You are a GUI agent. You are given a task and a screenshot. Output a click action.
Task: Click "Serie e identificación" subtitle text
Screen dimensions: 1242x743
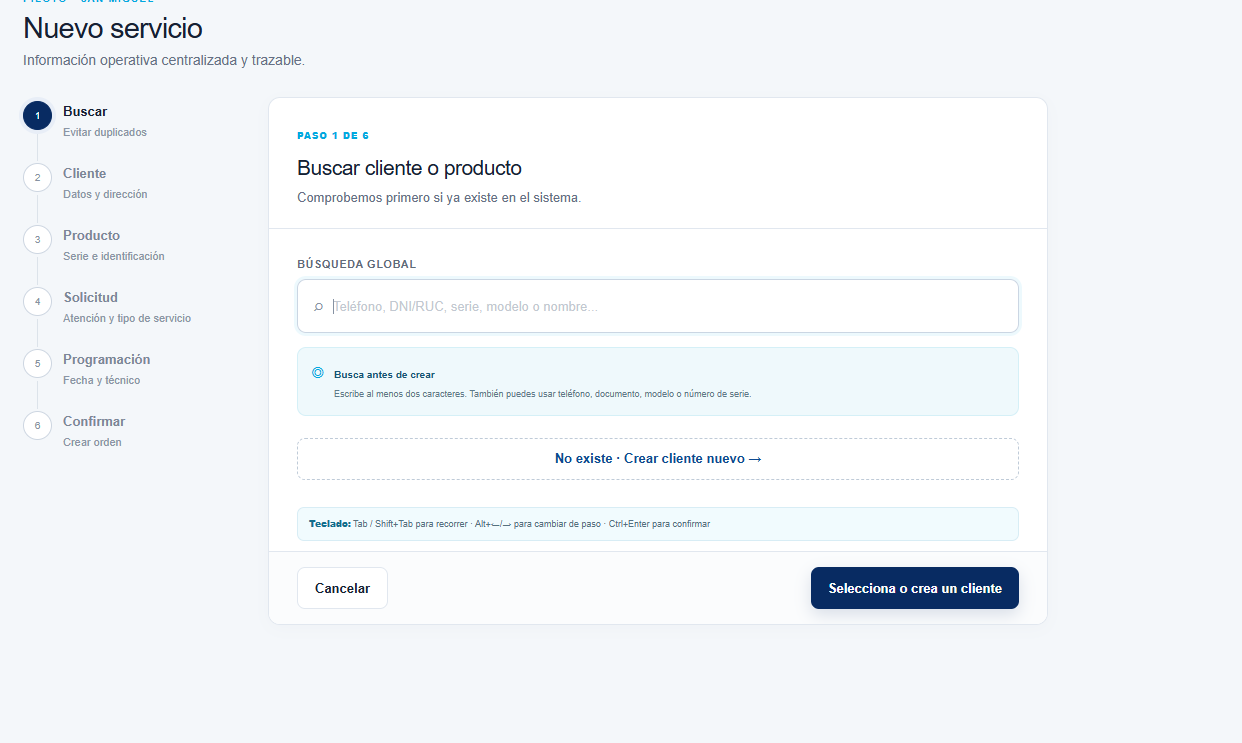point(114,256)
